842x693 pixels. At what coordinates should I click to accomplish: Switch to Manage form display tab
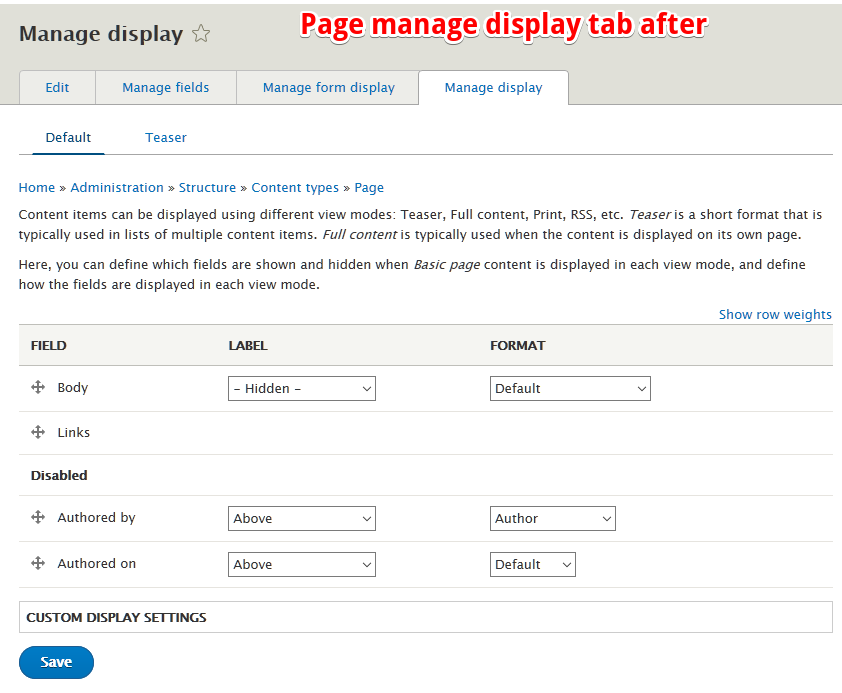point(327,88)
